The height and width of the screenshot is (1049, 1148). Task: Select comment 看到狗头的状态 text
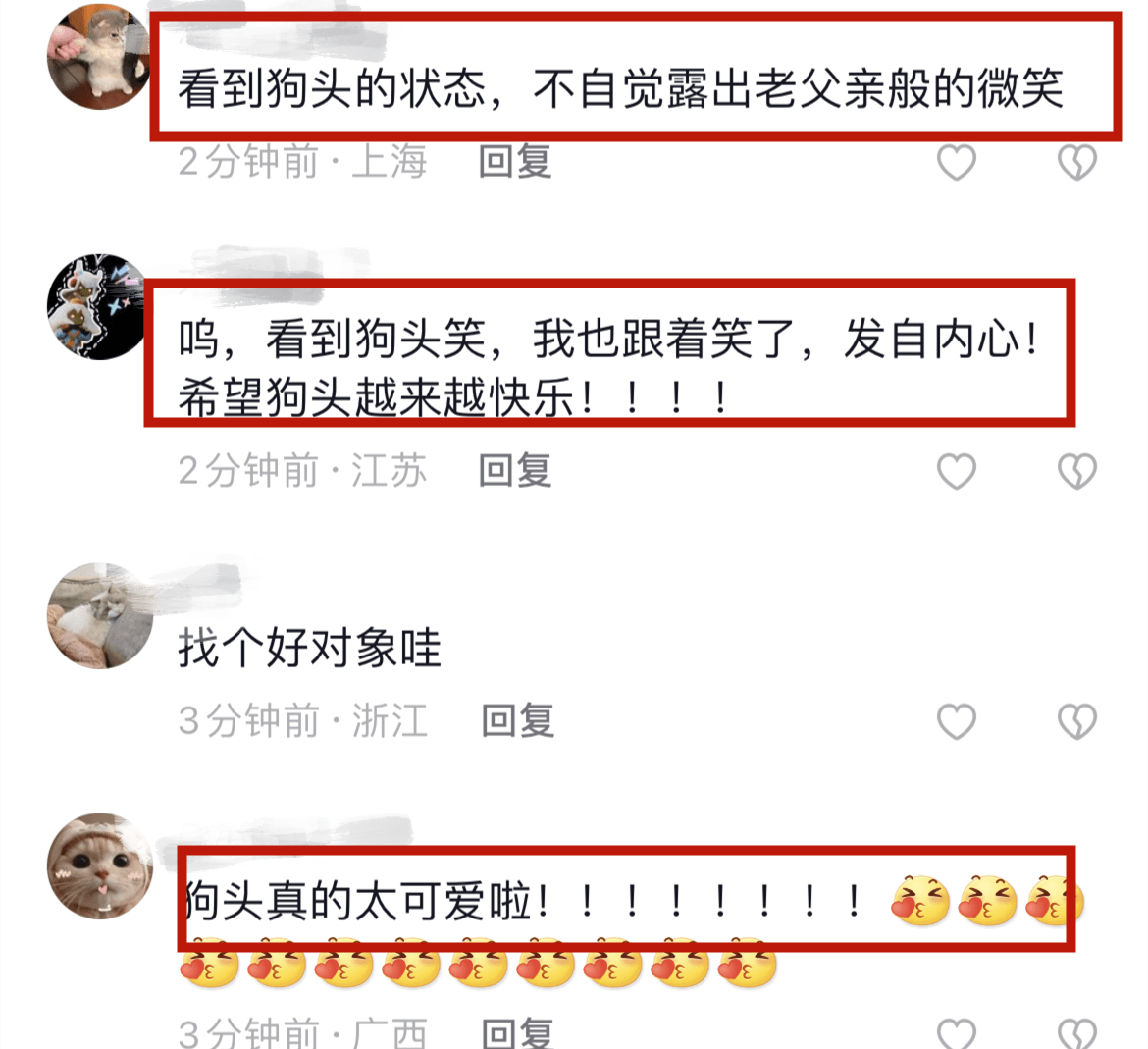(x=621, y=88)
